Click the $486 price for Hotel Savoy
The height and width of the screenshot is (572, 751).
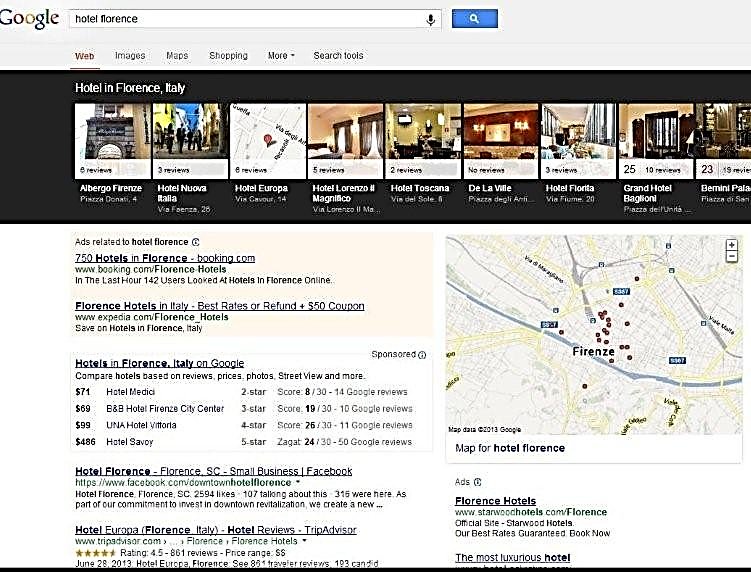click(x=85, y=442)
